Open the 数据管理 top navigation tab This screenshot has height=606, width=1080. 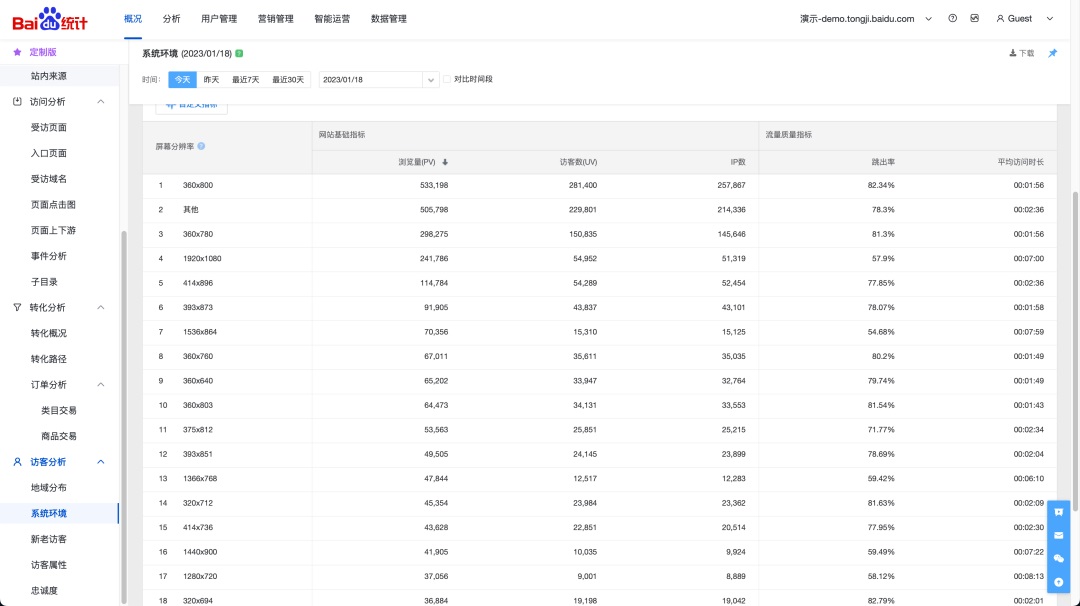pyautogui.click(x=388, y=19)
